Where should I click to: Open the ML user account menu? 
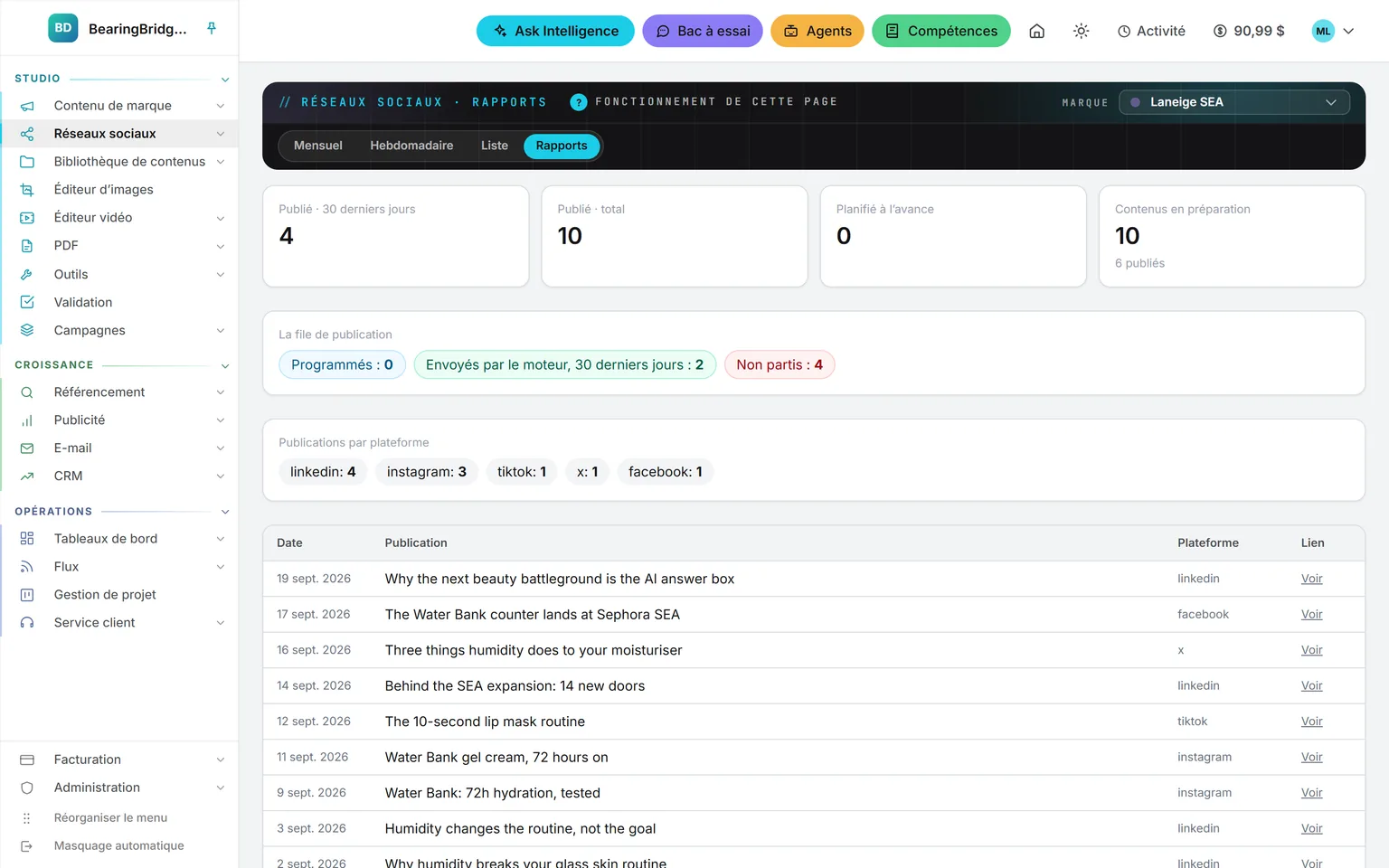point(1334,31)
